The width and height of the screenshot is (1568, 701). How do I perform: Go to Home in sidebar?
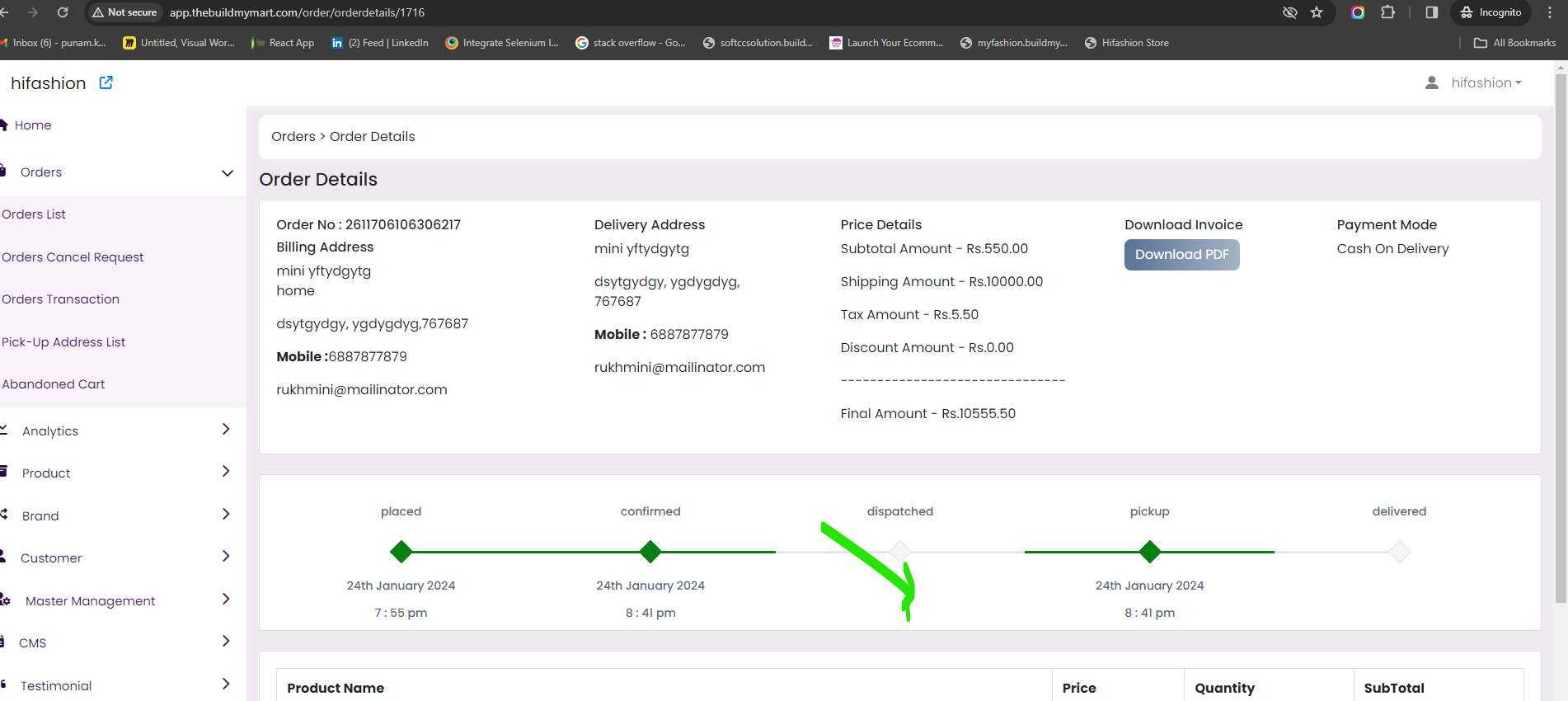(33, 125)
